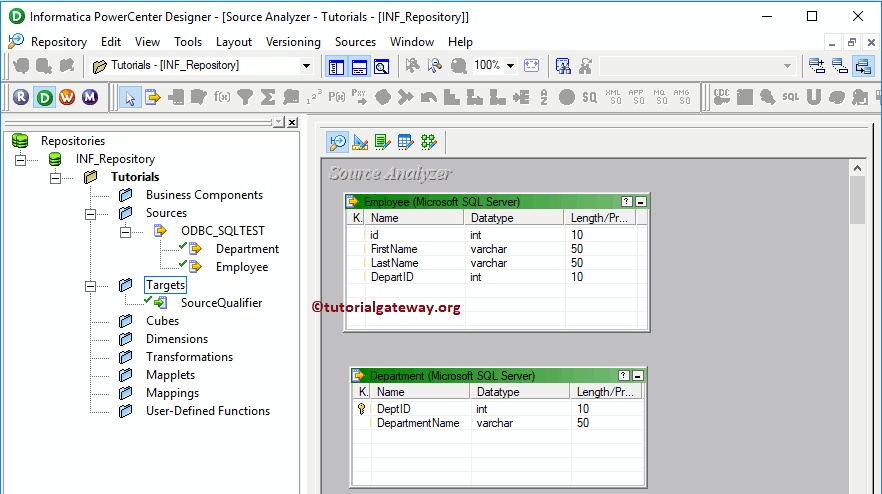Select the Mapplets folder
882x494 pixels.
click(170, 375)
